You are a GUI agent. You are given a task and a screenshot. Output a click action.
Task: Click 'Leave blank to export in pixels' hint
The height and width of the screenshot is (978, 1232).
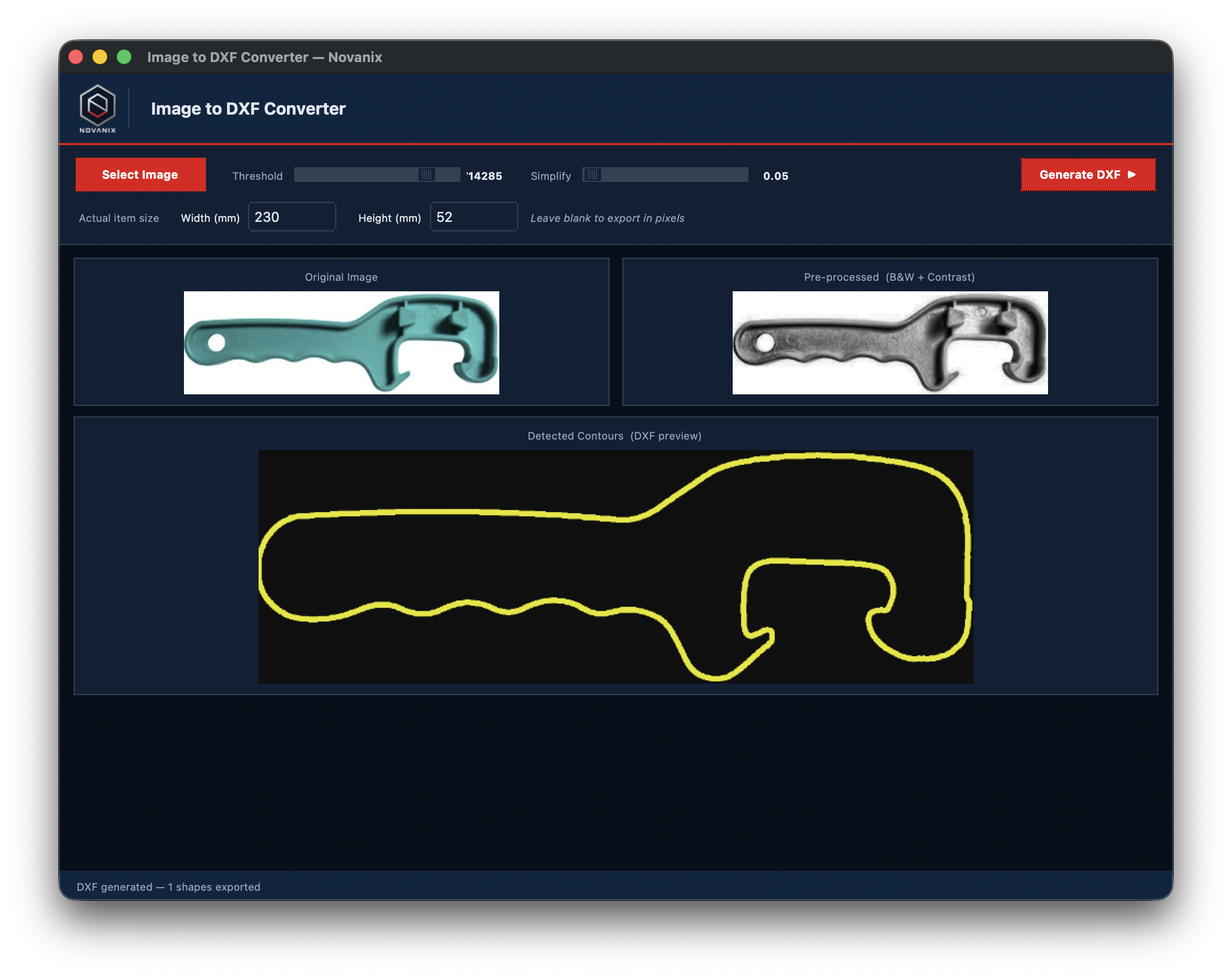[x=607, y=218]
